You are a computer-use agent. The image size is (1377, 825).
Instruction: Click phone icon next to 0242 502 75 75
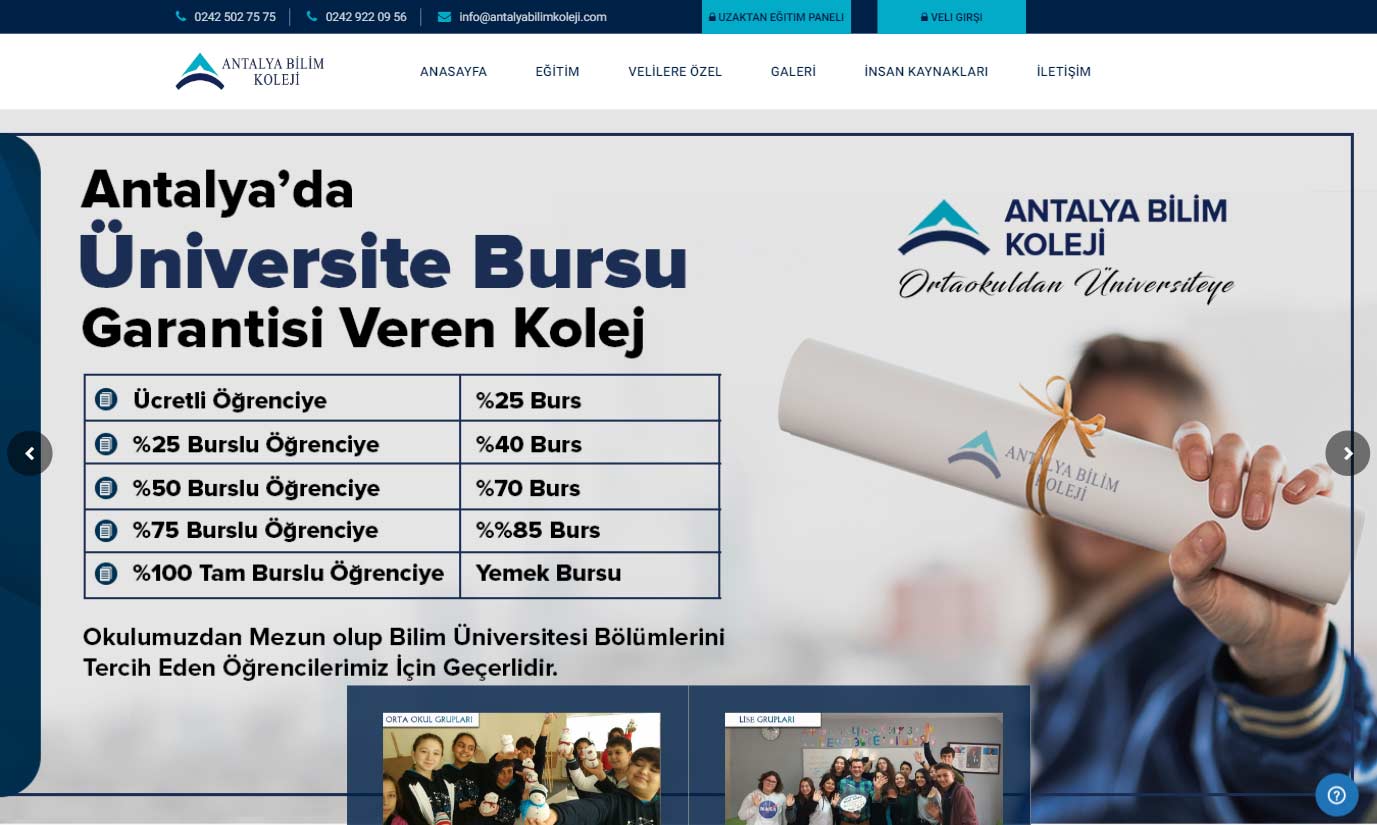tap(181, 17)
